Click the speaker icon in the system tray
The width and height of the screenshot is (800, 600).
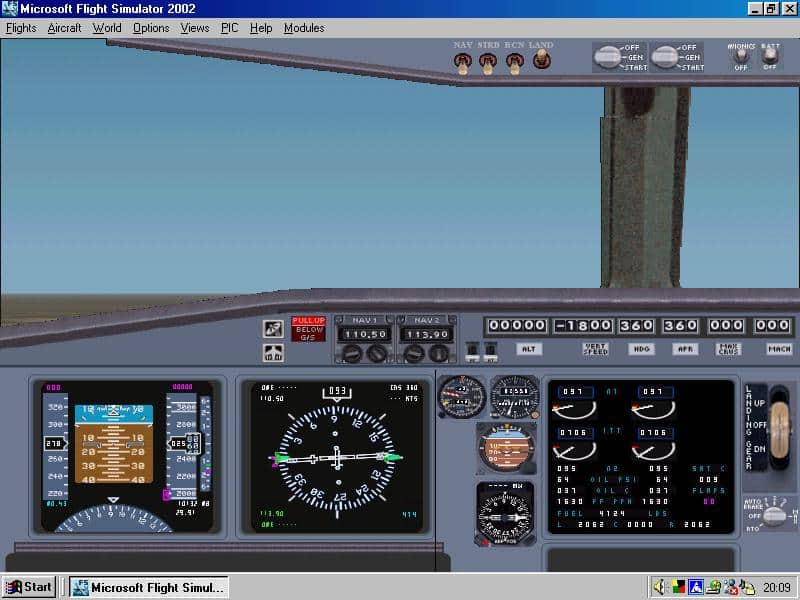658,587
